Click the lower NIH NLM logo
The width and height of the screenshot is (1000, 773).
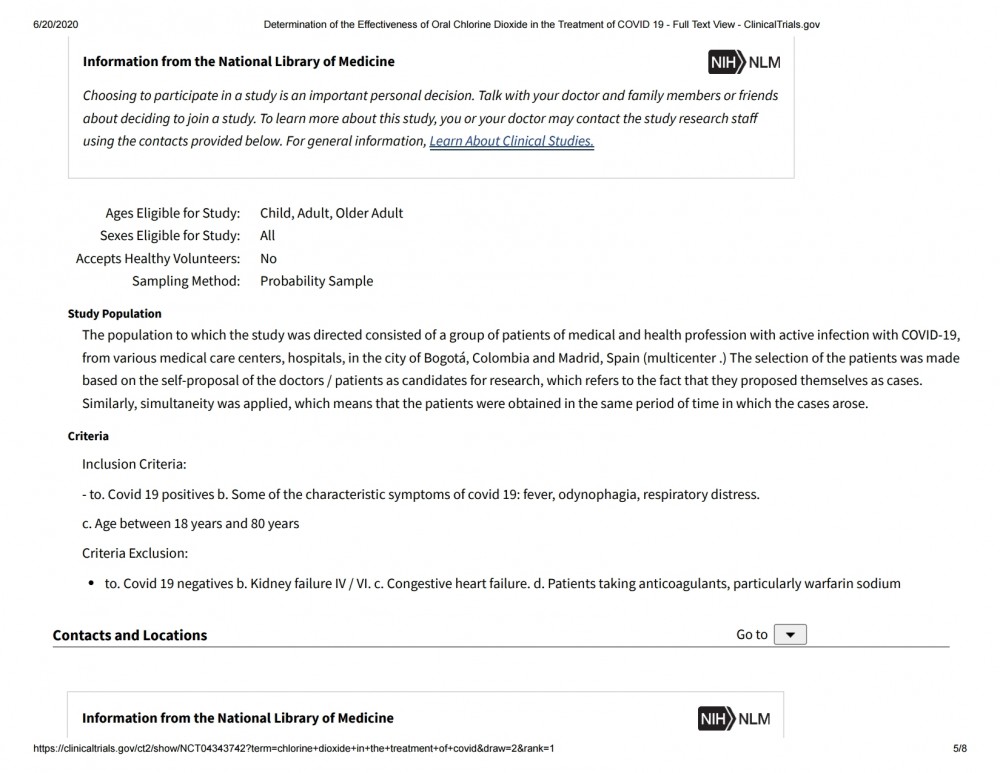734,718
